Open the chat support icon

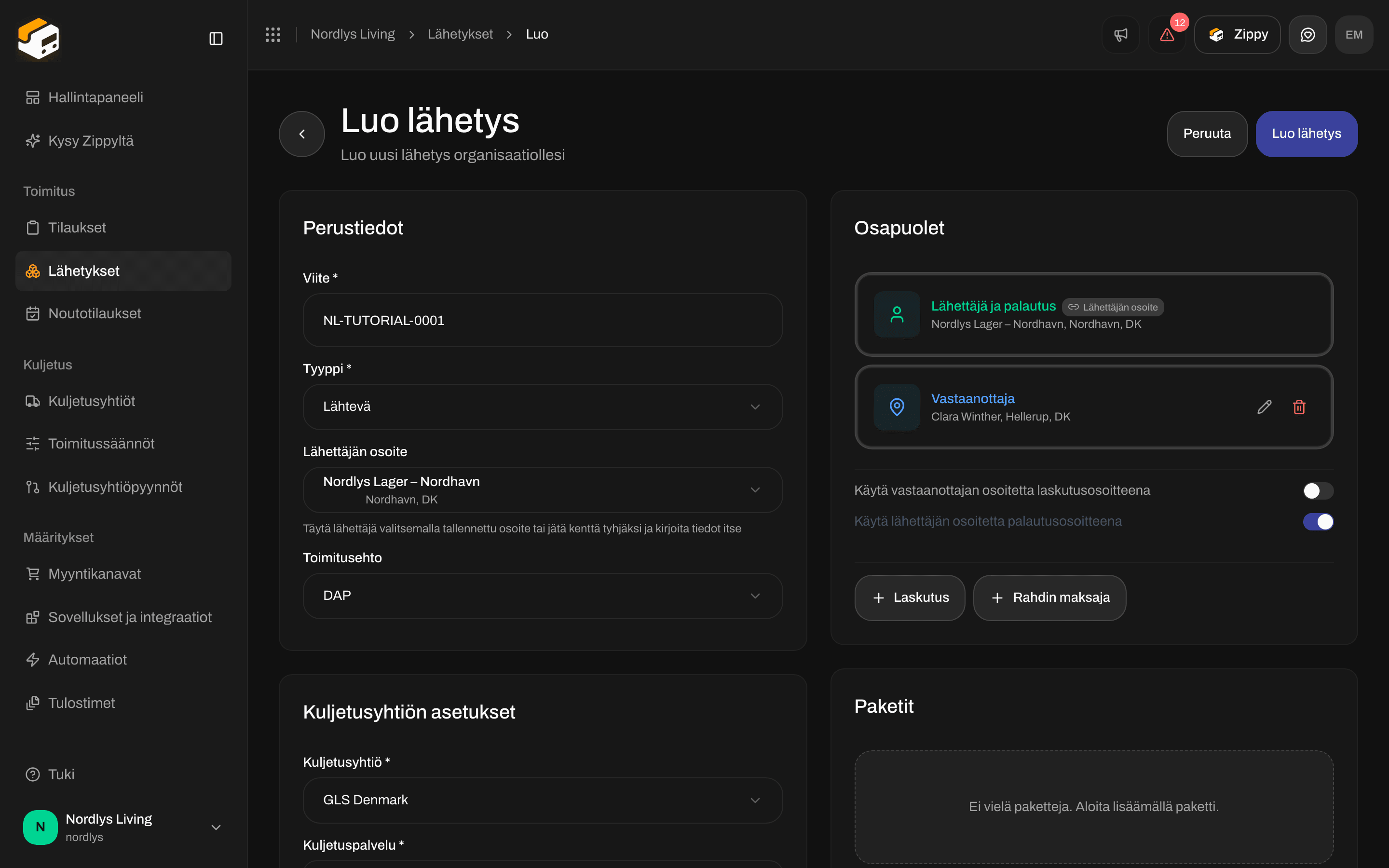tap(1307, 34)
